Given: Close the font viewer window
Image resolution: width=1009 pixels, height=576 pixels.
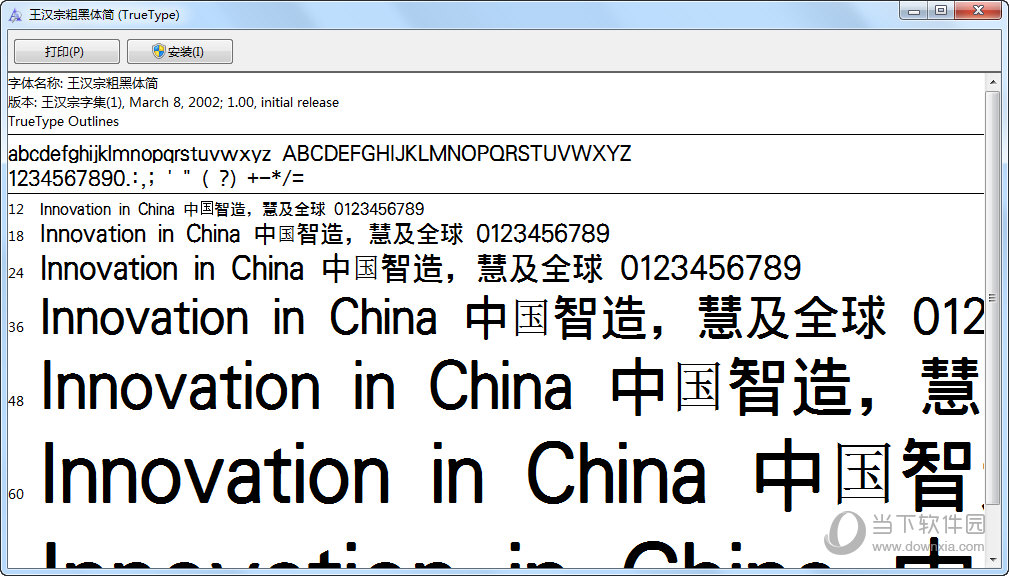Looking at the screenshot, I should (x=978, y=10).
